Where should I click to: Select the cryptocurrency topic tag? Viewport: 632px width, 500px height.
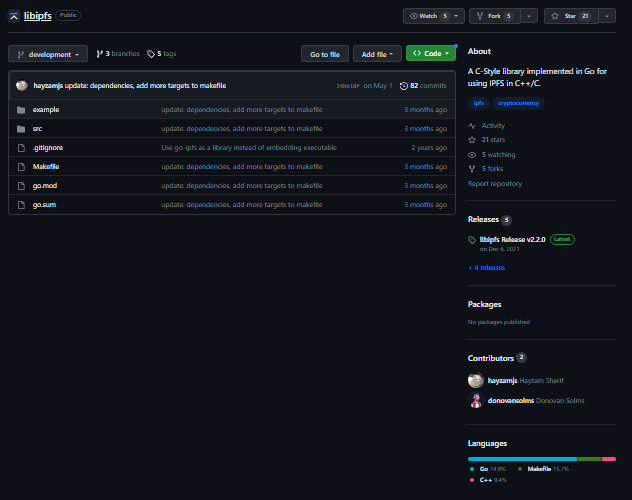coord(518,103)
